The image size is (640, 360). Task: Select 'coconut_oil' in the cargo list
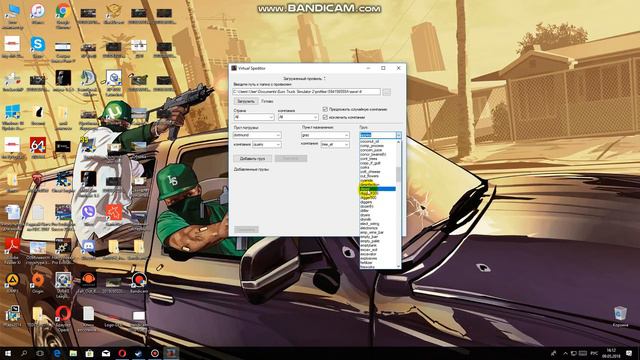click(378, 142)
